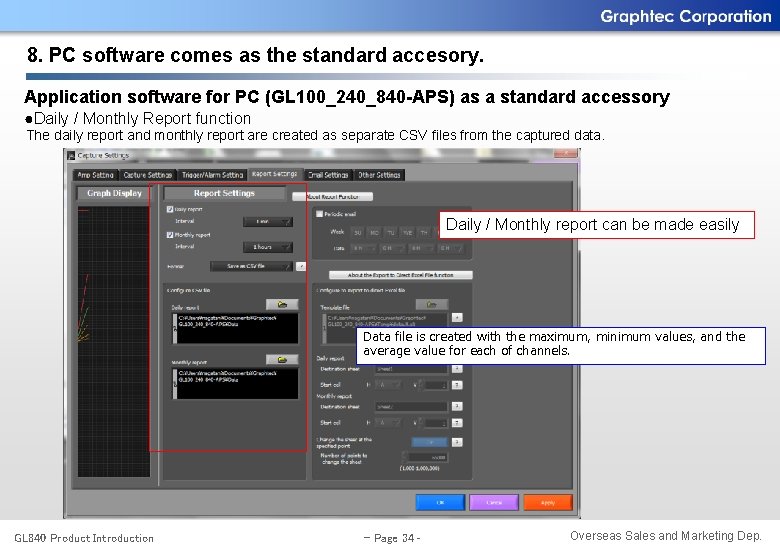The width and height of the screenshot is (780, 551).
Task: Confirm with the blue OK button
Action: coord(440,502)
